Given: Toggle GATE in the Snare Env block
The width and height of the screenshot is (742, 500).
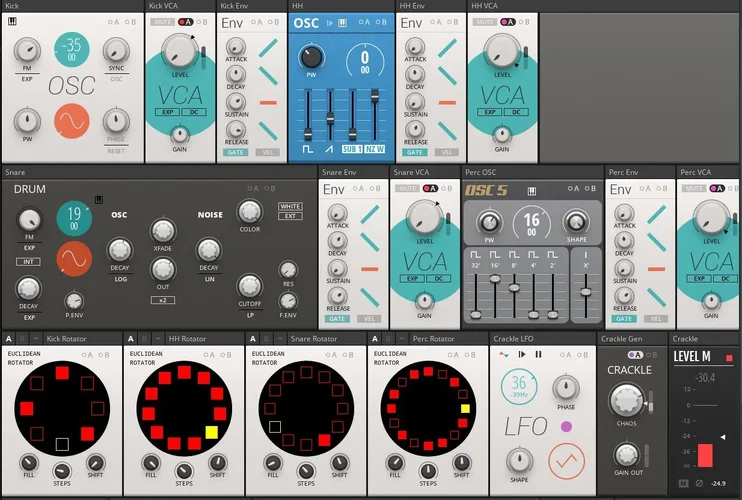Looking at the screenshot, I should click(337, 319).
